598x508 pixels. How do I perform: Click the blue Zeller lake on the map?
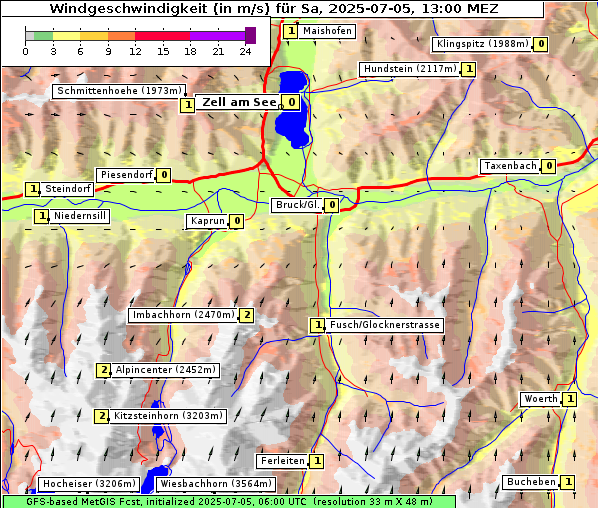pyautogui.click(x=293, y=111)
